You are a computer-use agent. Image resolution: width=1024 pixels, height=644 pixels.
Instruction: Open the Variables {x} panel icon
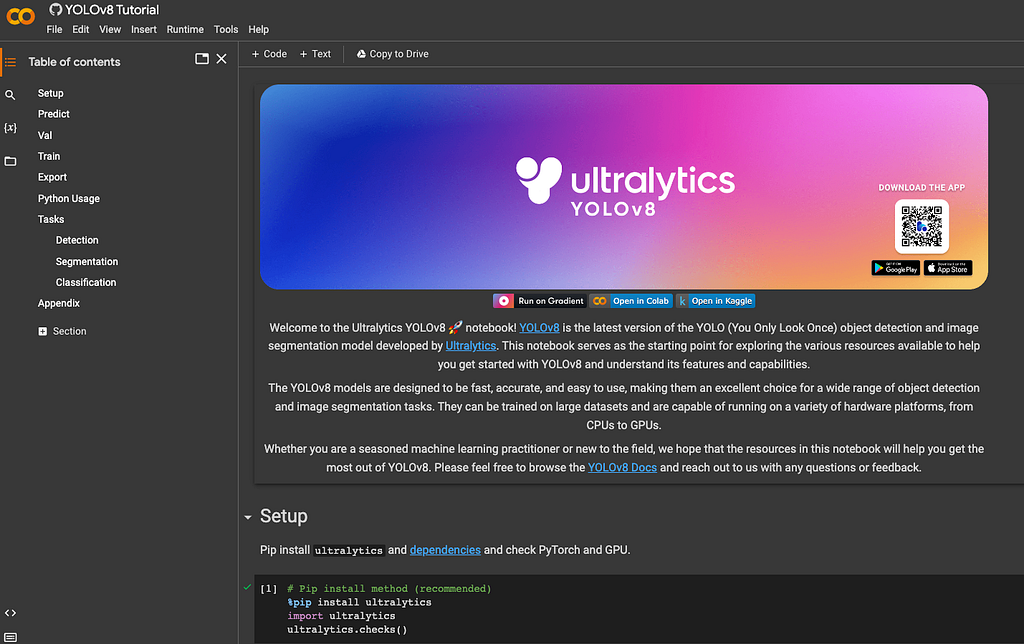[10, 128]
